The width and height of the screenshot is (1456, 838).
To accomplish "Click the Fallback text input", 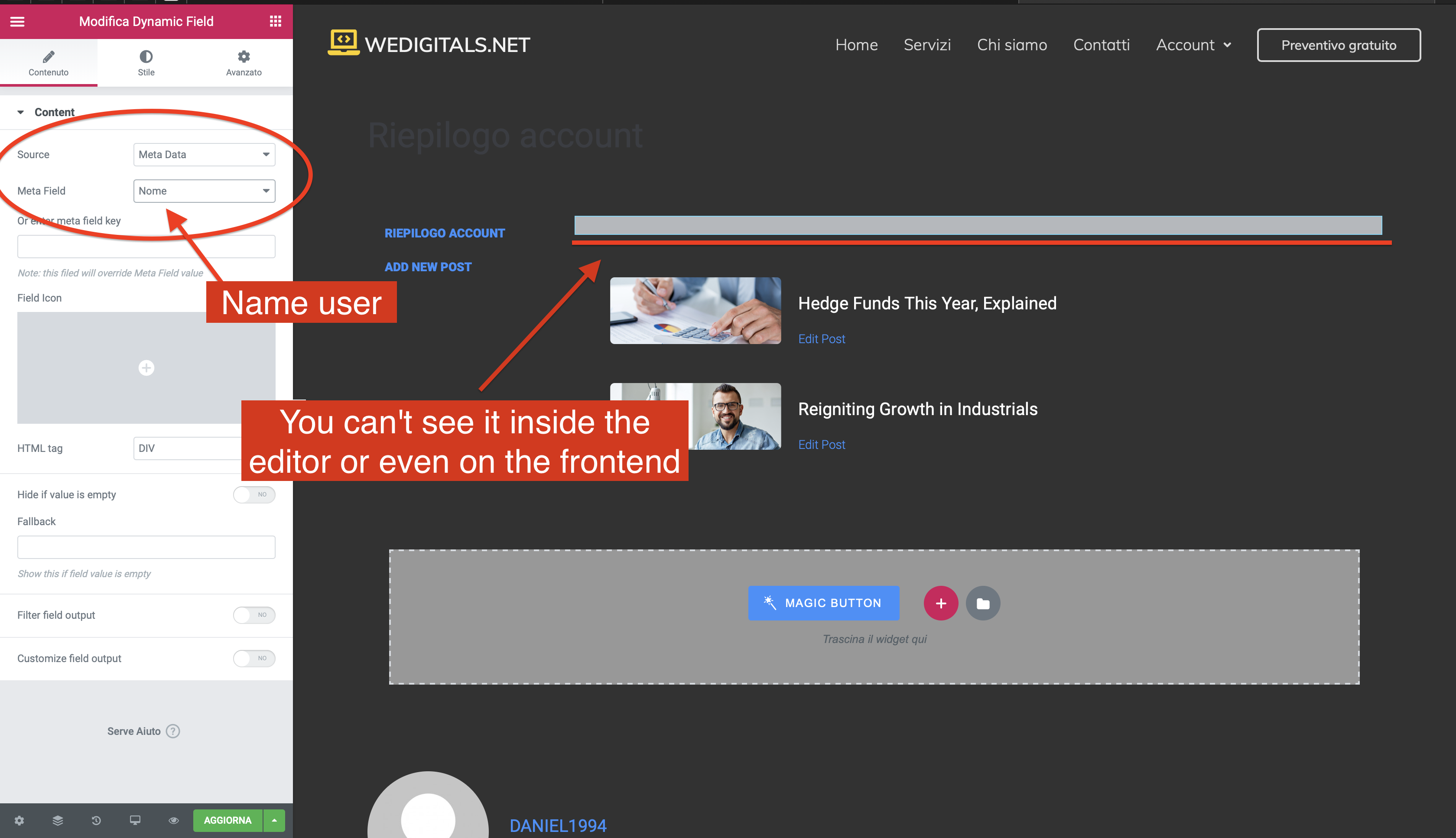I will click(146, 547).
